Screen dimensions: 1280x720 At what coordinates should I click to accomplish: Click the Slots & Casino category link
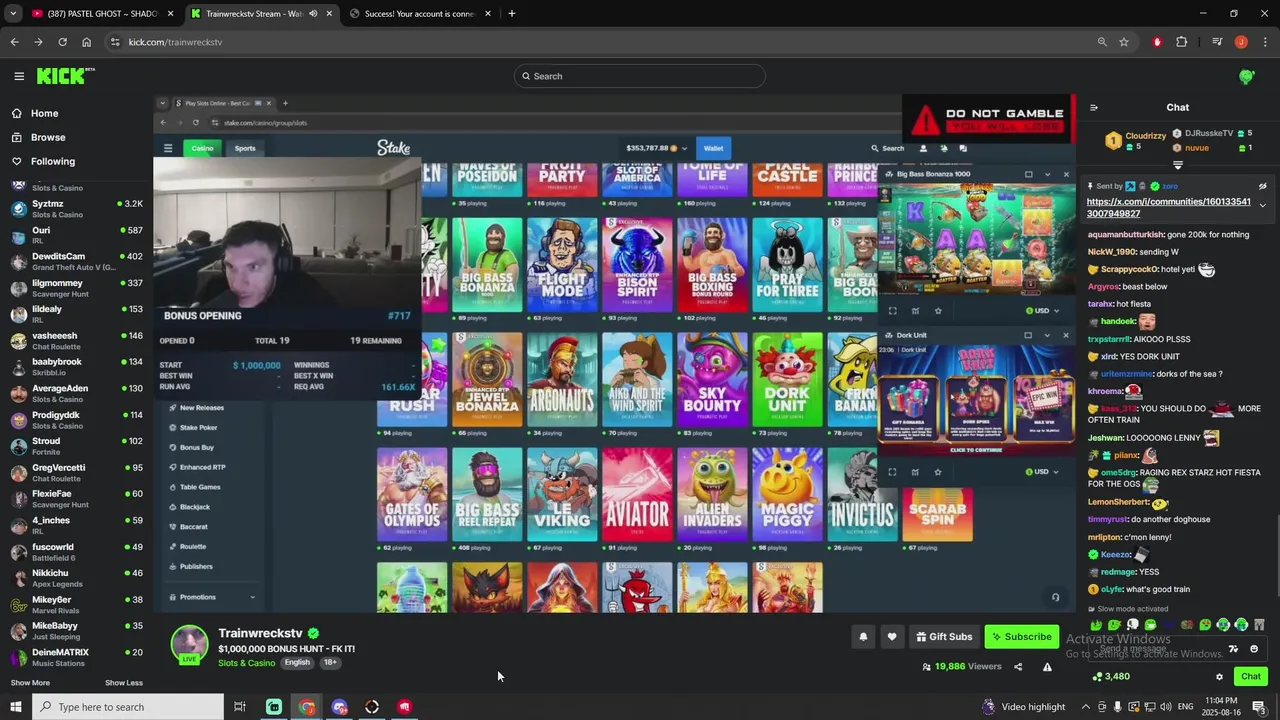click(246, 663)
